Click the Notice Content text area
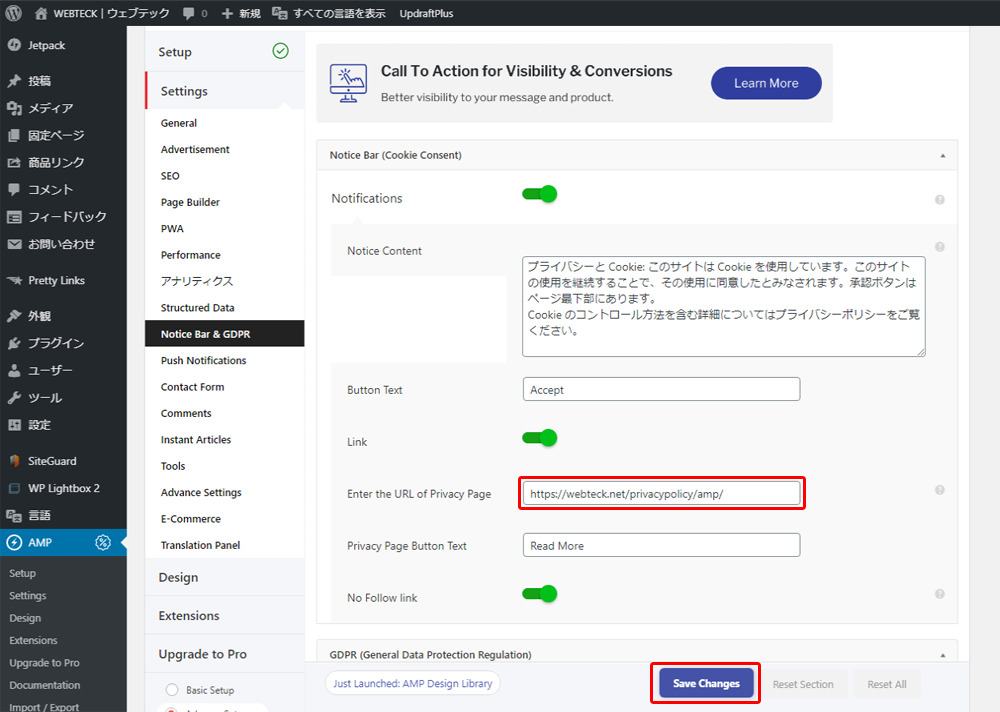This screenshot has height=712, width=1000. (x=724, y=306)
